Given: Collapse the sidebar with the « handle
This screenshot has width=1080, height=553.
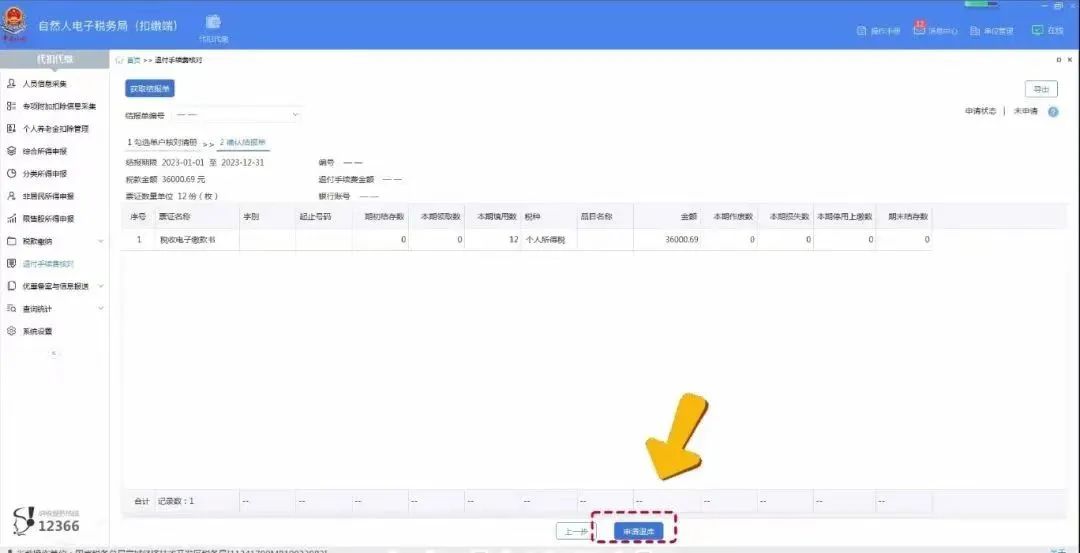Looking at the screenshot, I should pos(54,353).
